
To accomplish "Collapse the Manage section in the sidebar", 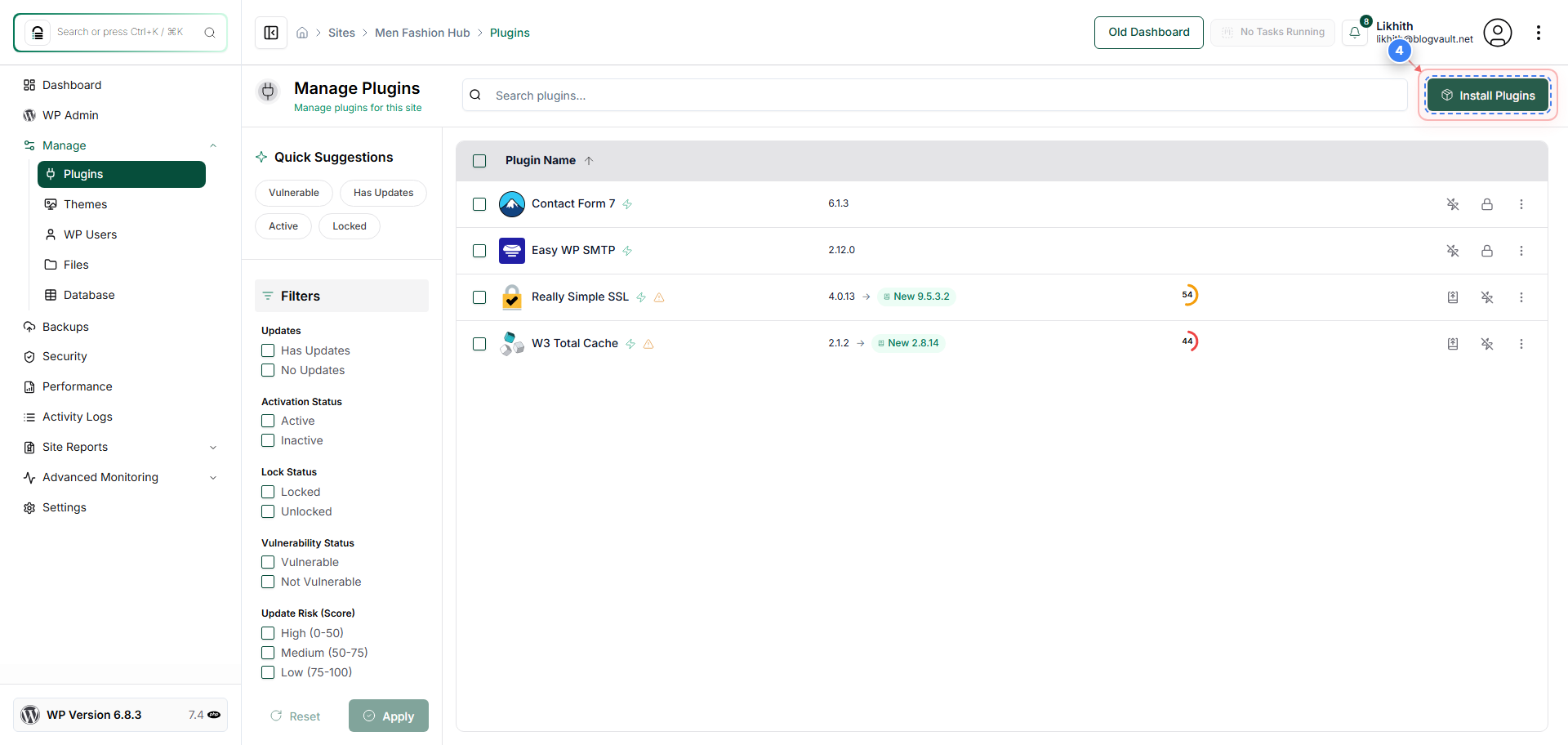I will click(213, 145).
